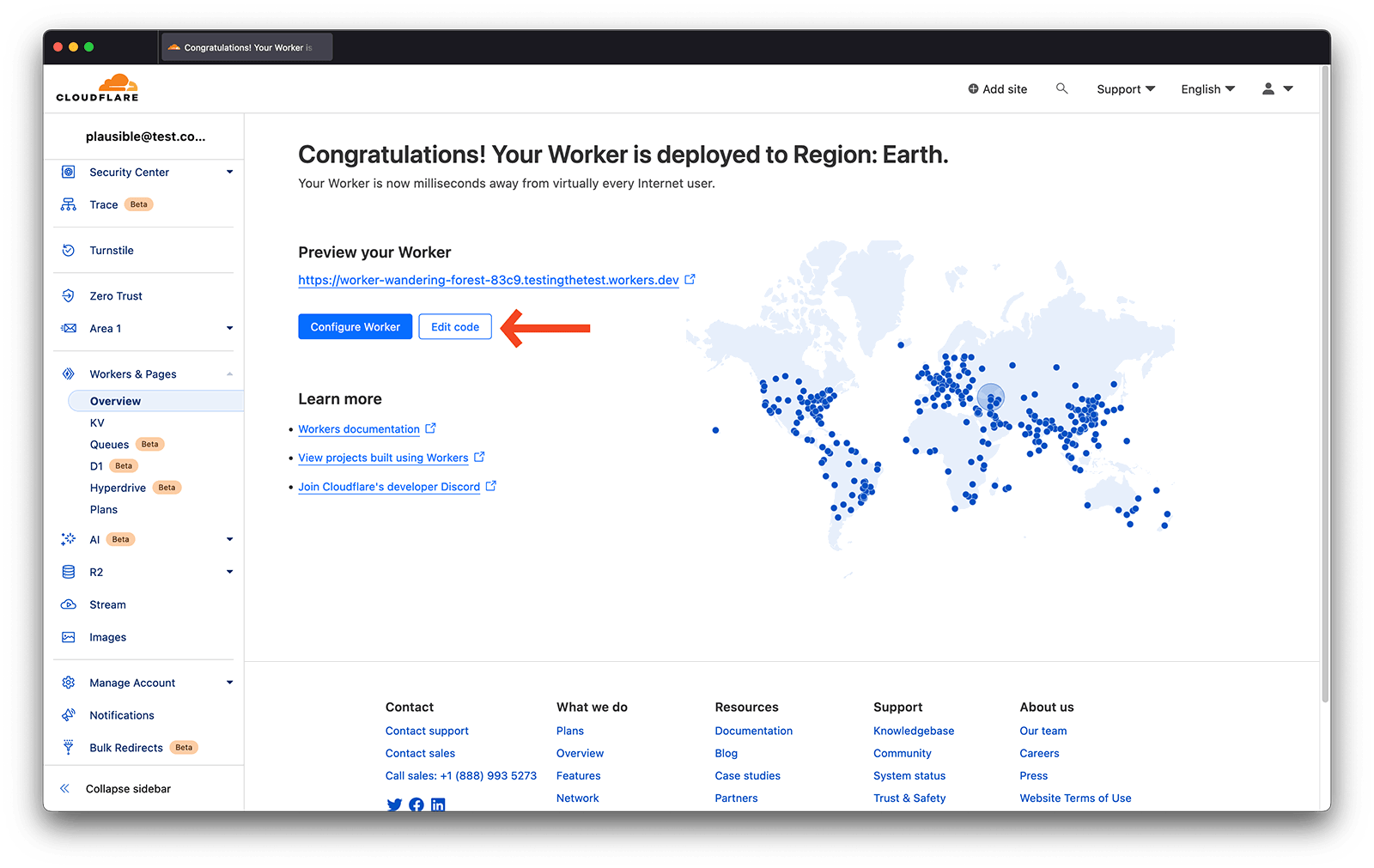Expand the Security Center dropdown arrow

(229, 172)
